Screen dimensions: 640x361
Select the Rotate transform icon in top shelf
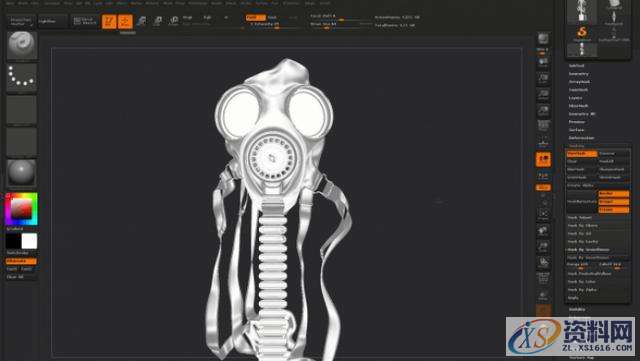pyautogui.click(x=173, y=22)
